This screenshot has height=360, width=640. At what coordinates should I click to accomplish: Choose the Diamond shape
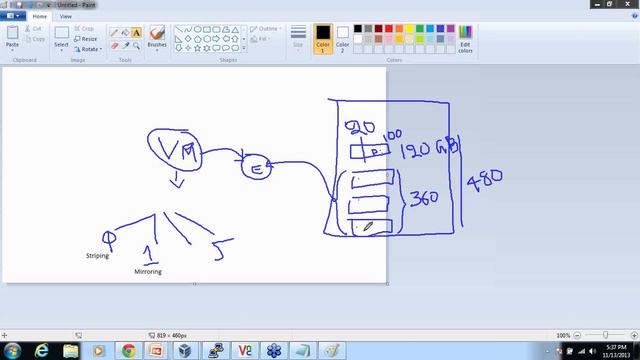(x=188, y=39)
